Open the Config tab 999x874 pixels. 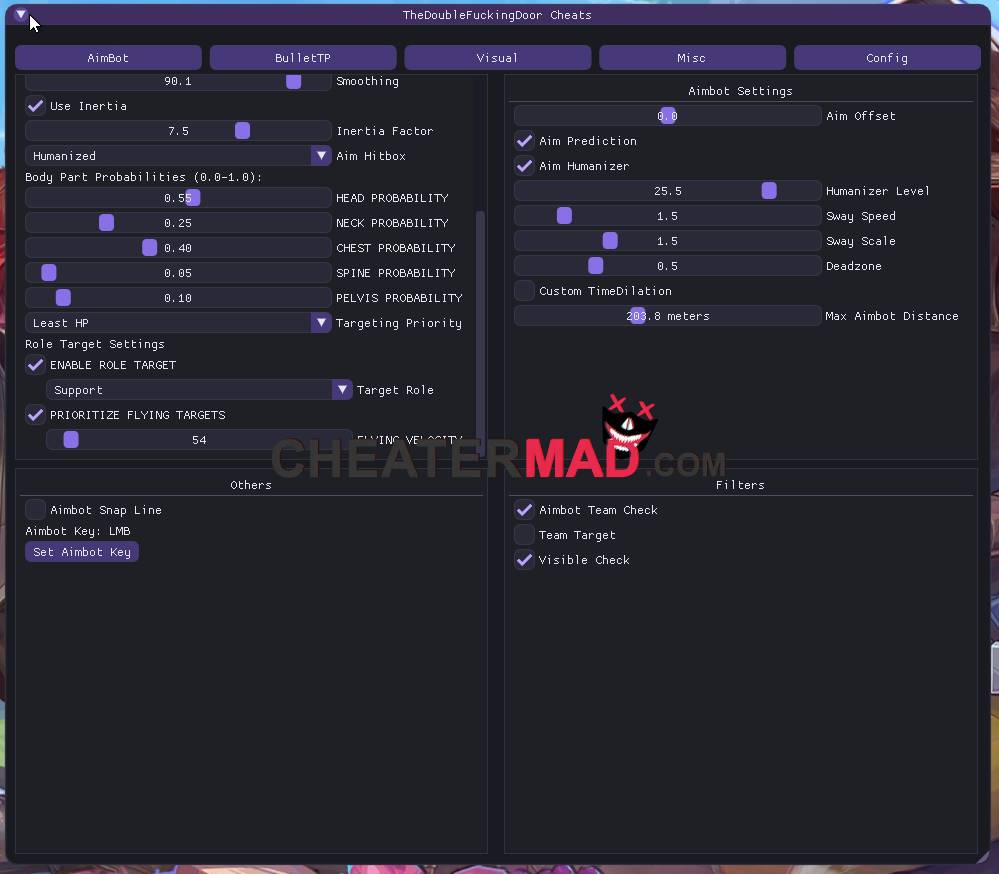pos(887,58)
